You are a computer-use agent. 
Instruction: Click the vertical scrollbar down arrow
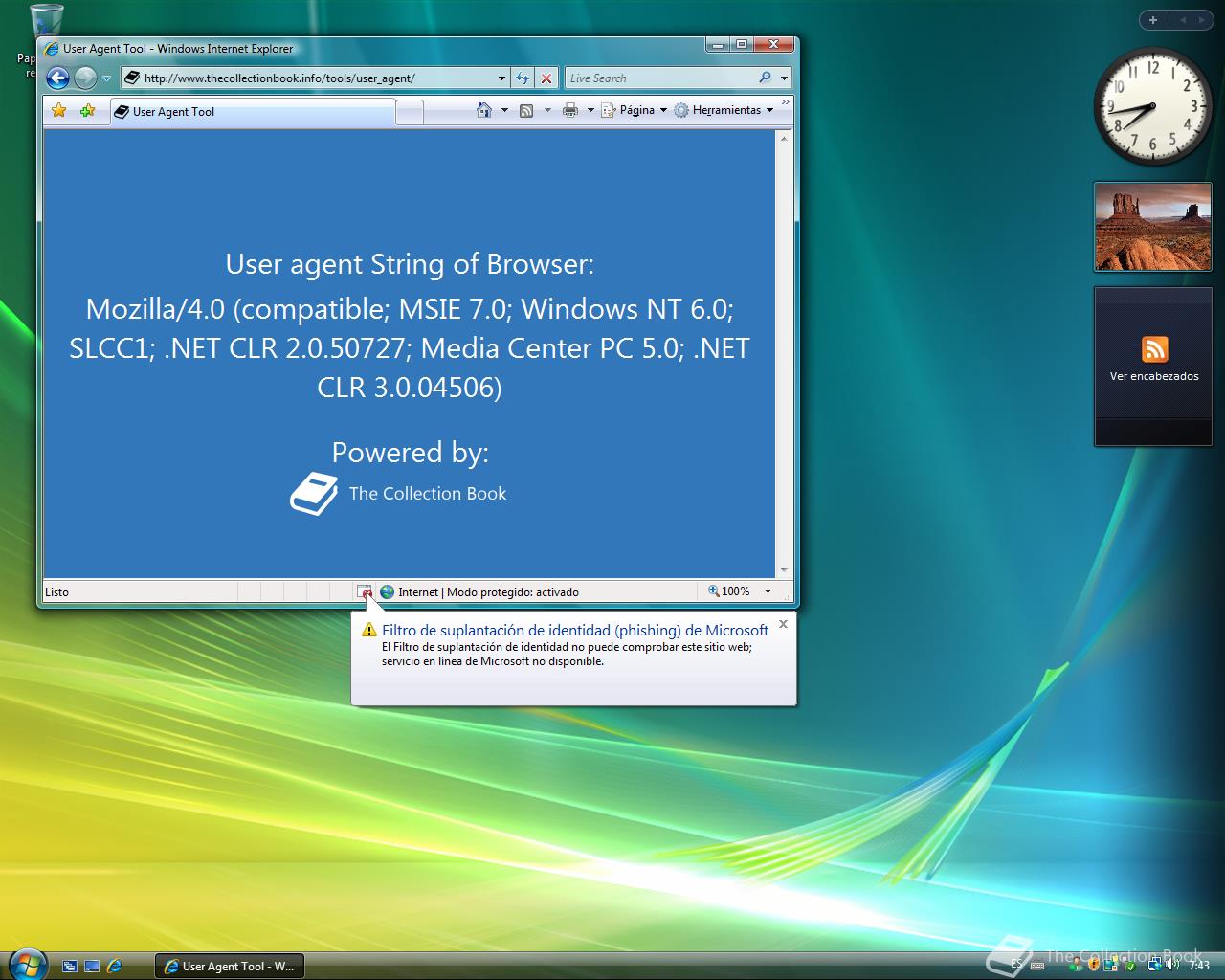pyautogui.click(x=785, y=569)
